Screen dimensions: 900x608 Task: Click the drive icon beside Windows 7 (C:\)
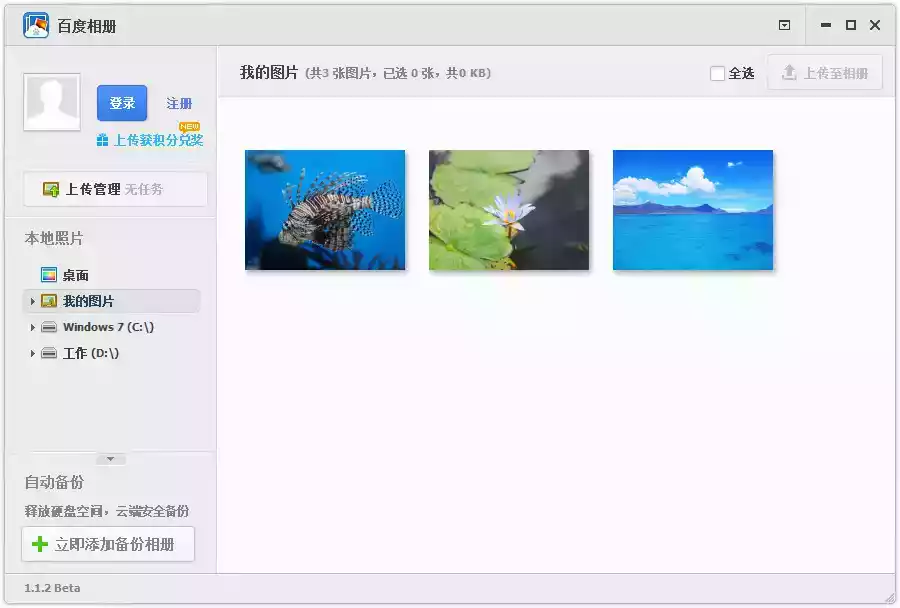48,326
